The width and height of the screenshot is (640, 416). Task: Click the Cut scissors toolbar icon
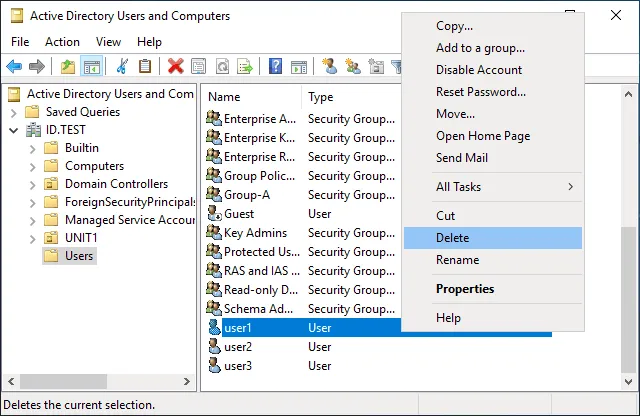[x=122, y=67]
